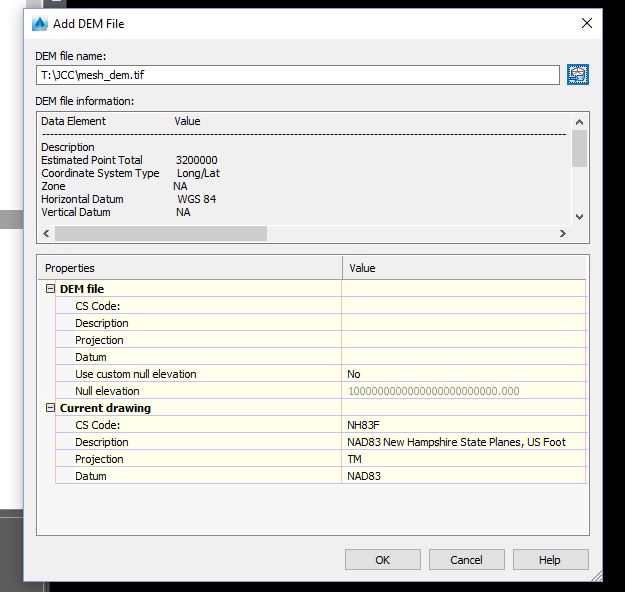The image size is (625, 592).
Task: Open Help for this dialog
Action: [550, 560]
